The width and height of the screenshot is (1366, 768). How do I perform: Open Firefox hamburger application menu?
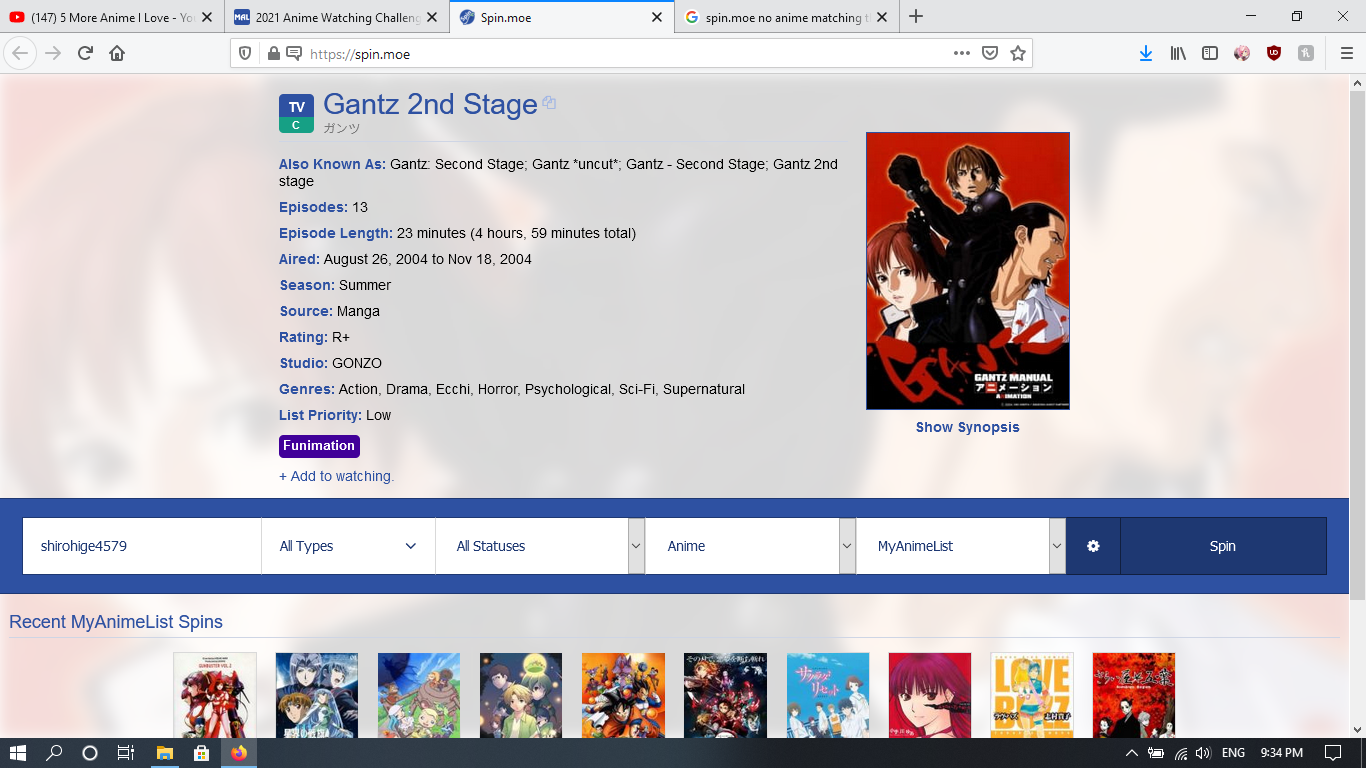click(x=1346, y=54)
